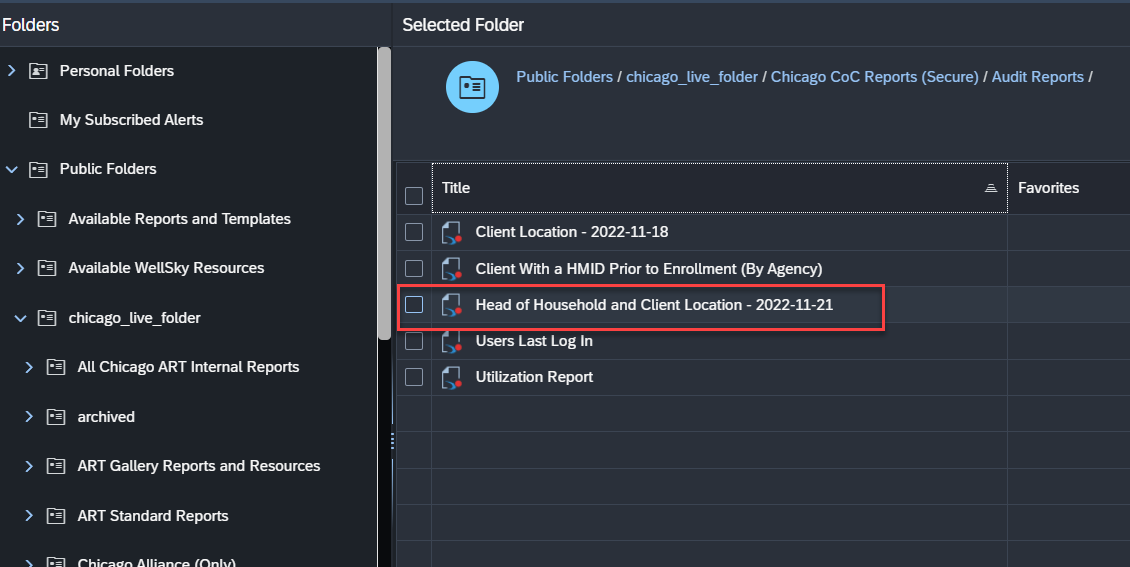Click the Favorites column header
This screenshot has height=567, width=1130.
click(1048, 188)
